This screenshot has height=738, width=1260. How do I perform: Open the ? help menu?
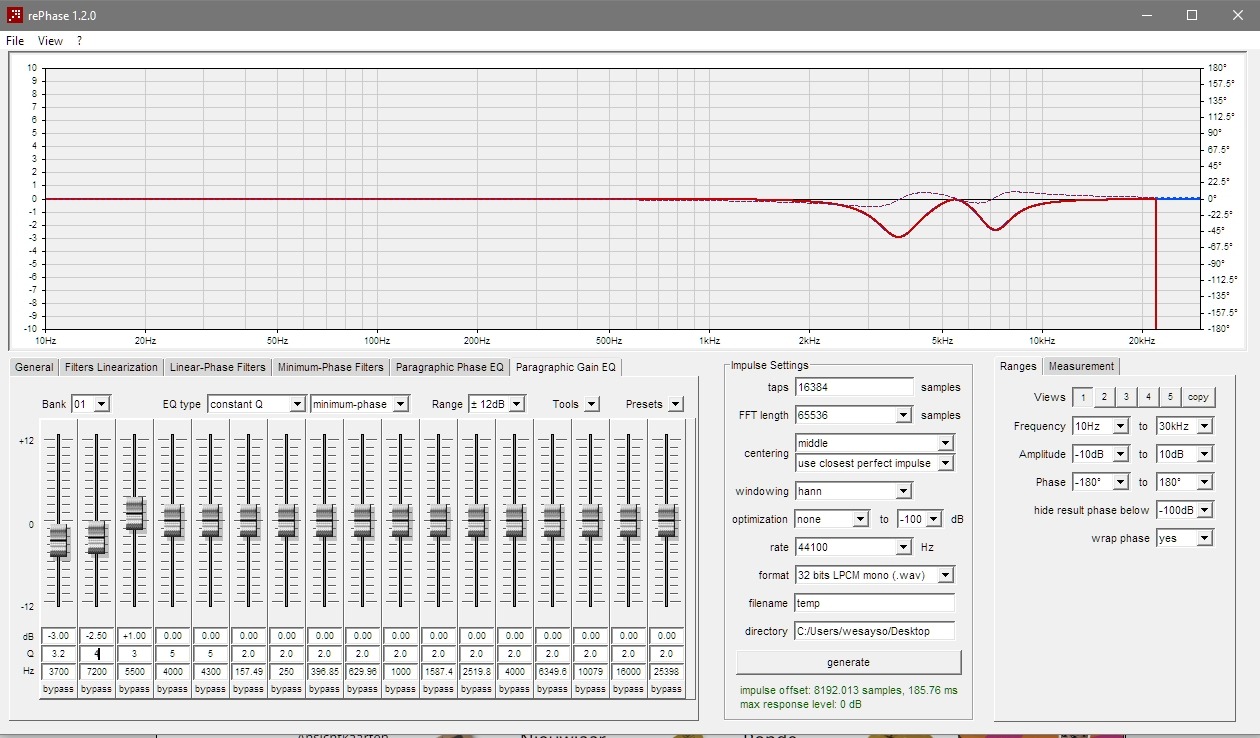pos(79,41)
